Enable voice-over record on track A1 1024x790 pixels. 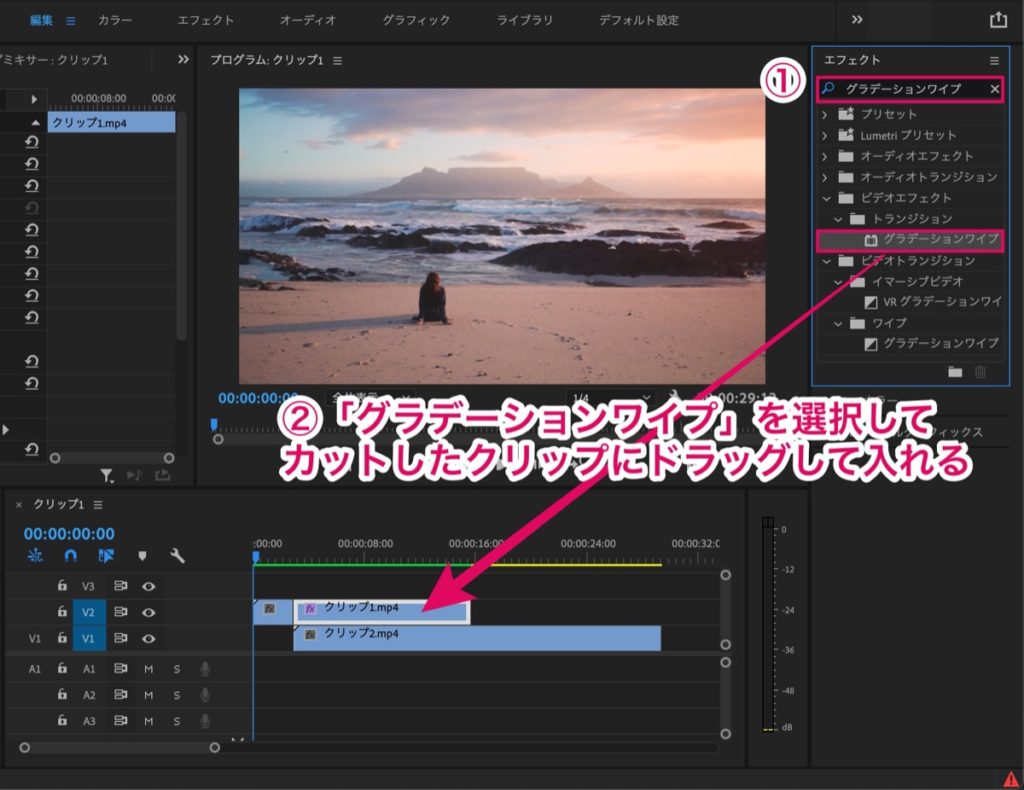pos(205,669)
